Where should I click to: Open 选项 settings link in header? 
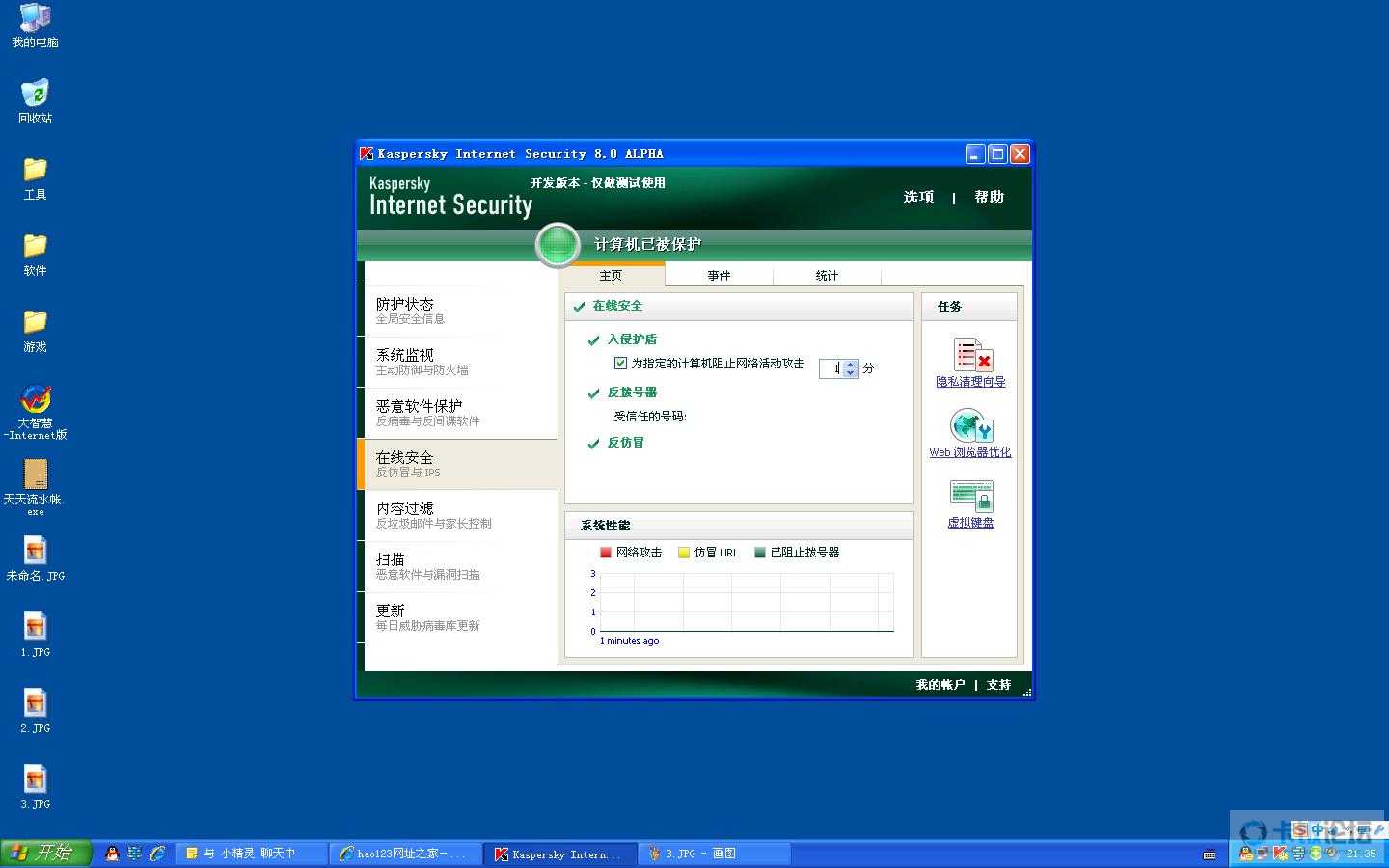click(918, 197)
